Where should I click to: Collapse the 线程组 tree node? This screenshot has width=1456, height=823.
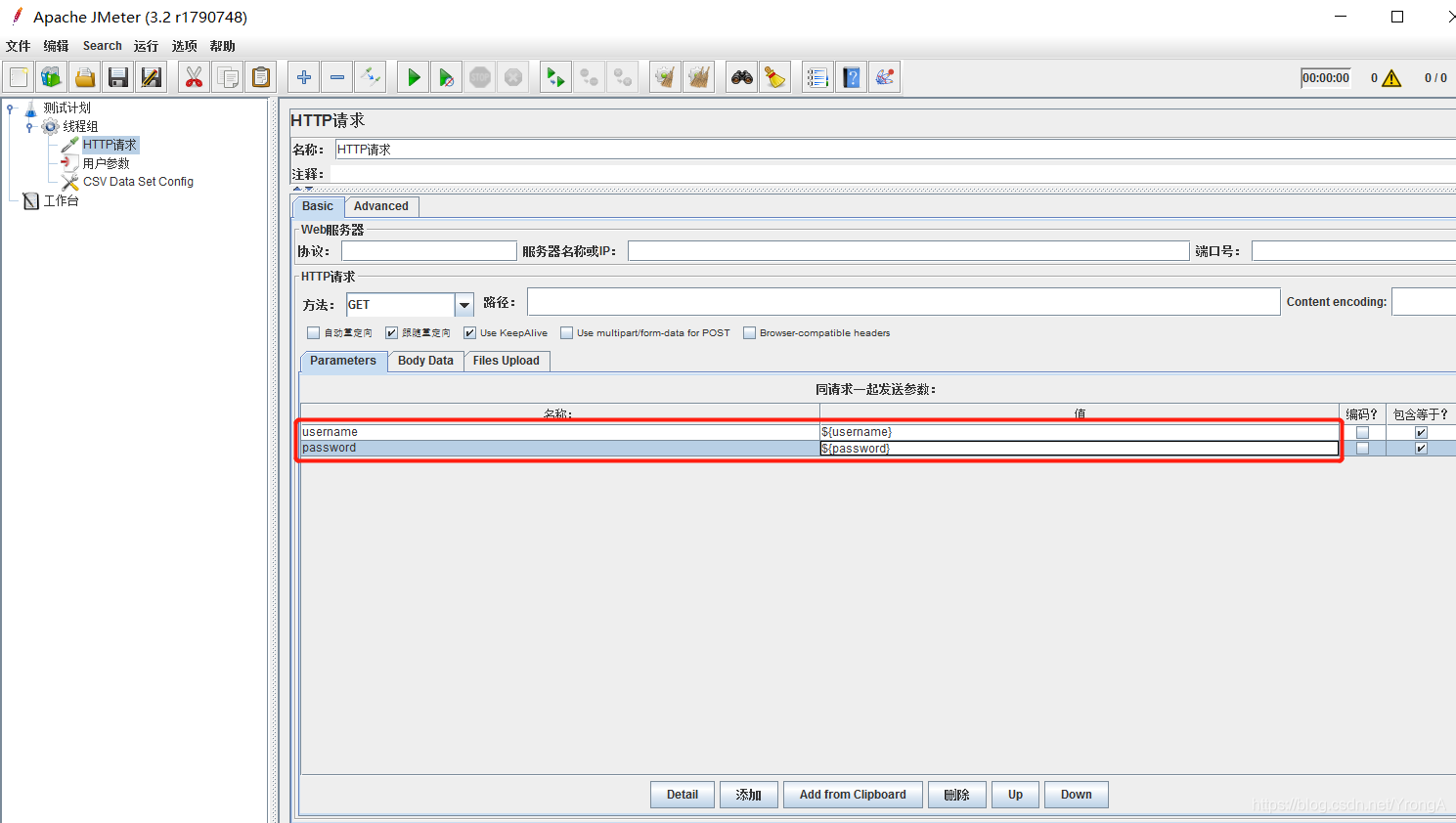(x=29, y=127)
